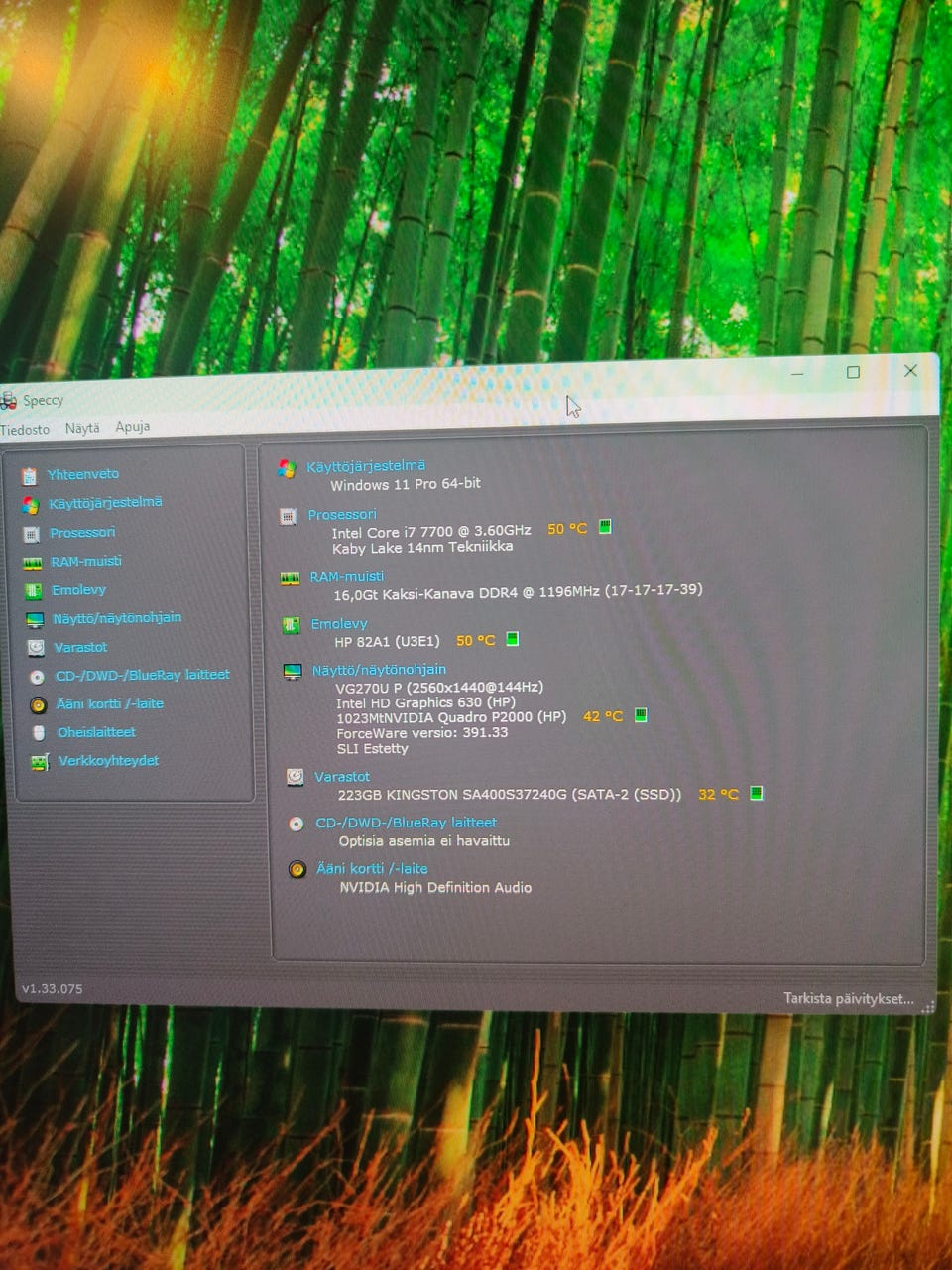Click the disc icon beside sidebar CD-/DWD-/BlueRay laitteet
This screenshot has width=952, height=1270.
pyautogui.click(x=37, y=677)
